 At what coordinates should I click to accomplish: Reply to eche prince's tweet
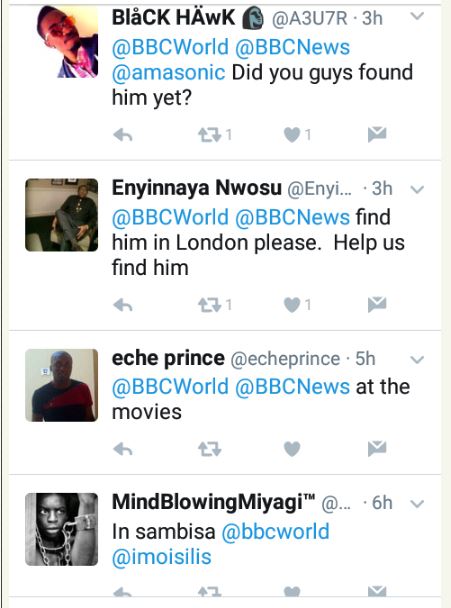tap(123, 449)
